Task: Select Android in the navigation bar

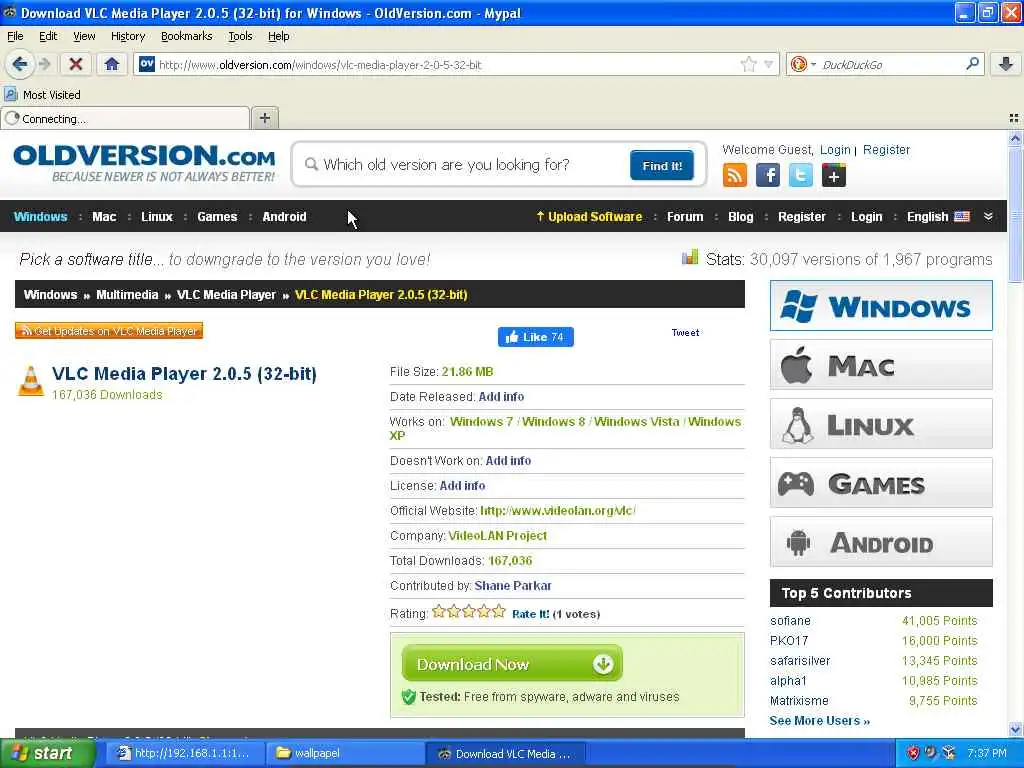Action: tap(284, 216)
